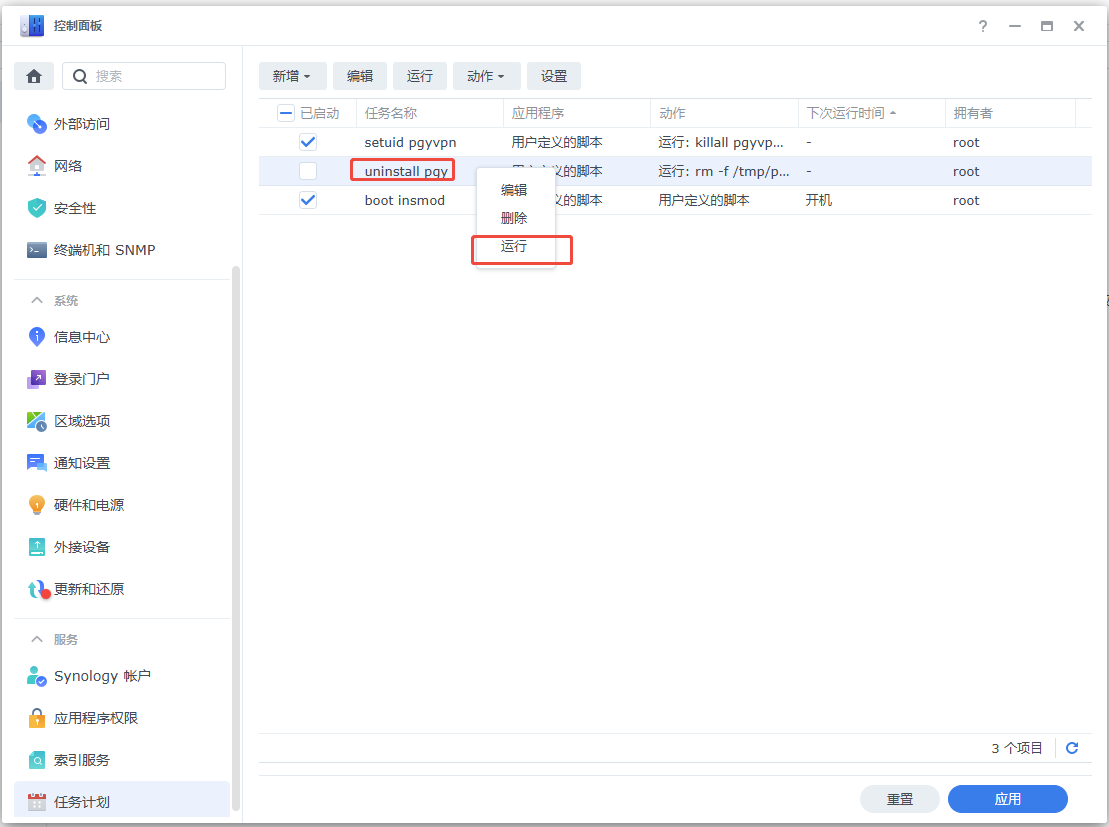Open 安全性 shield icon
Viewport: 1109px width, 827px height.
click(37, 208)
